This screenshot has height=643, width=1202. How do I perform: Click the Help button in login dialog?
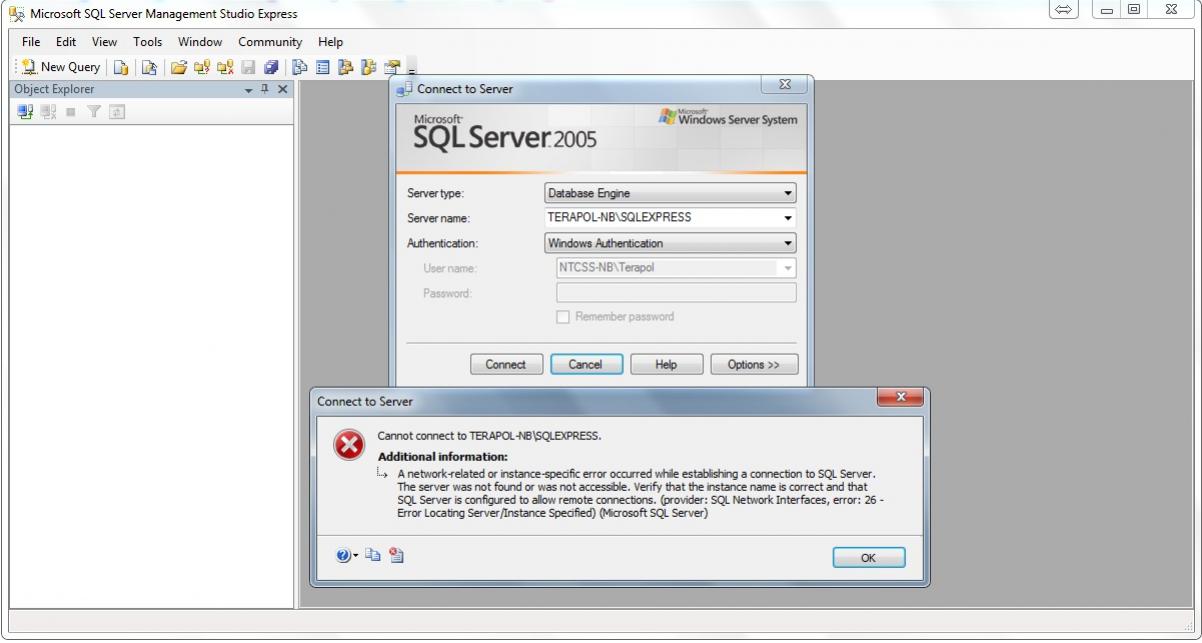point(666,364)
